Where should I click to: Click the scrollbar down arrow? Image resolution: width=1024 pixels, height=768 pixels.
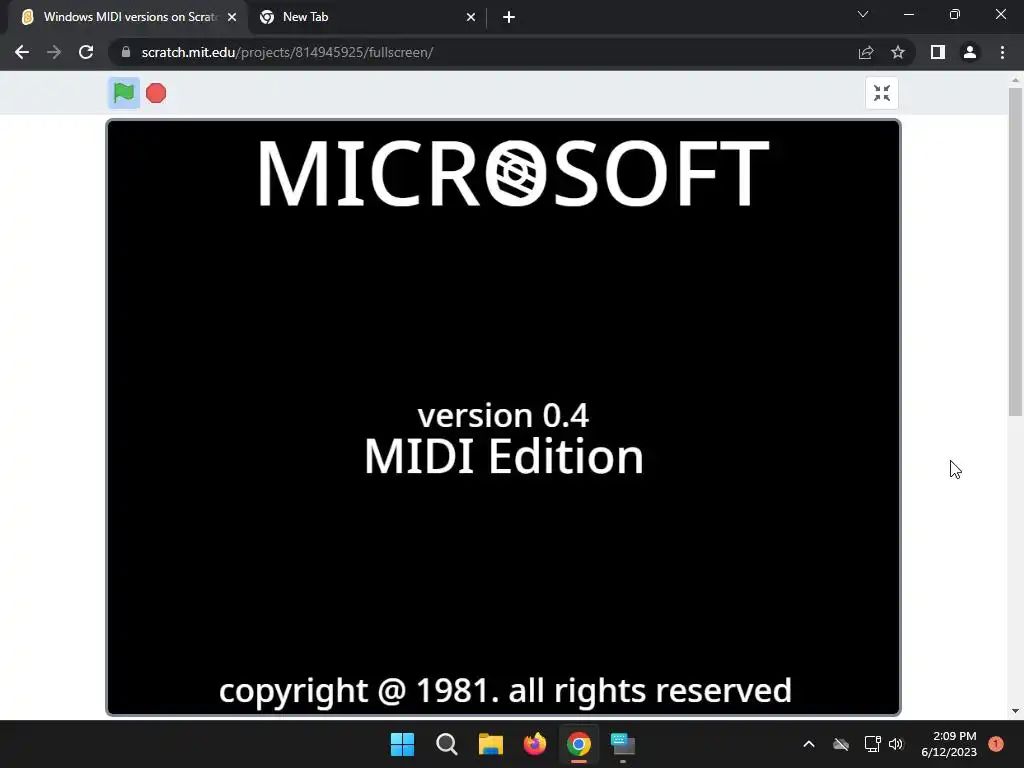pyautogui.click(x=1015, y=711)
